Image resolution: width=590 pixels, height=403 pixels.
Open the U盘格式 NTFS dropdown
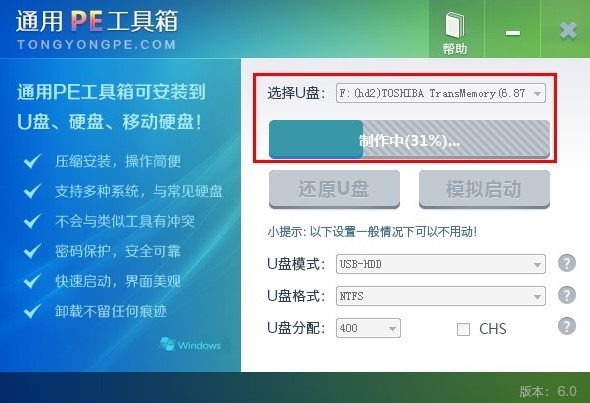(441, 296)
